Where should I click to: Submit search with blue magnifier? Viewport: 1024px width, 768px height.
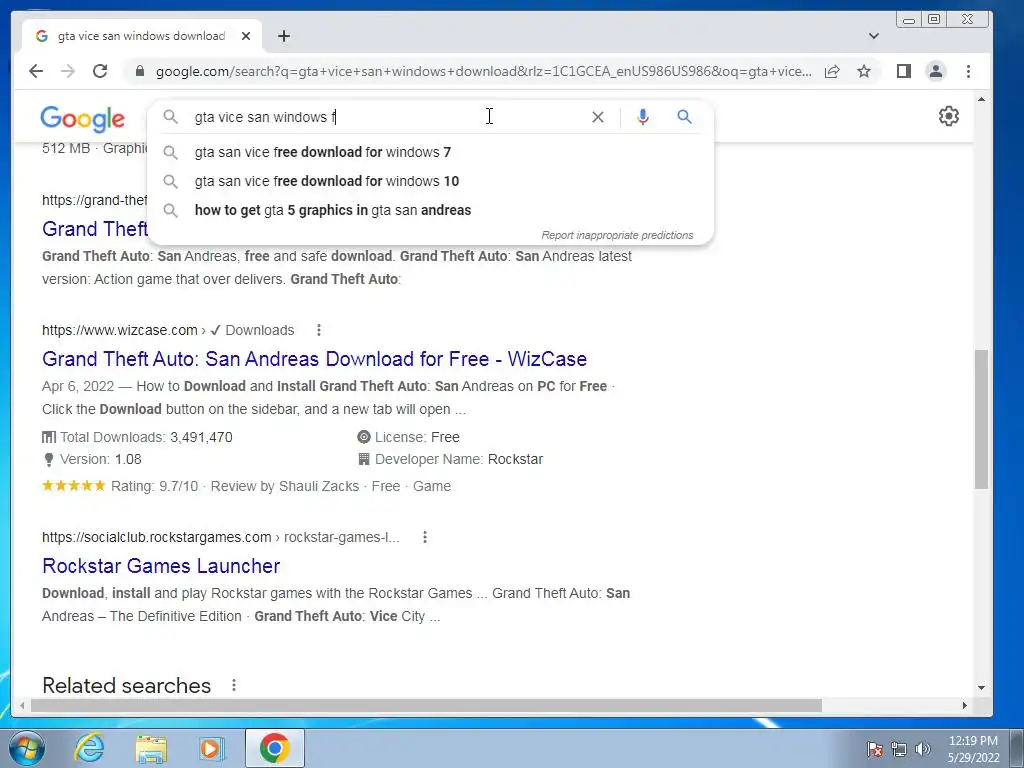pos(684,117)
